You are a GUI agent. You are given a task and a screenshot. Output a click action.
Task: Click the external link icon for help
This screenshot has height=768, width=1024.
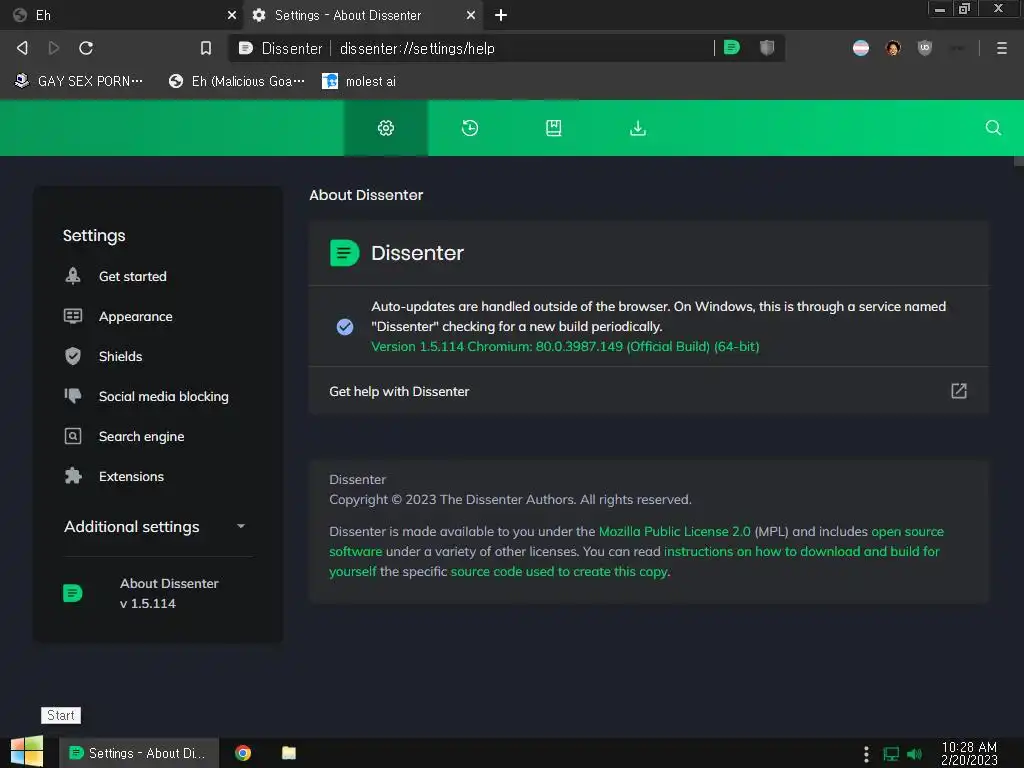click(958, 391)
